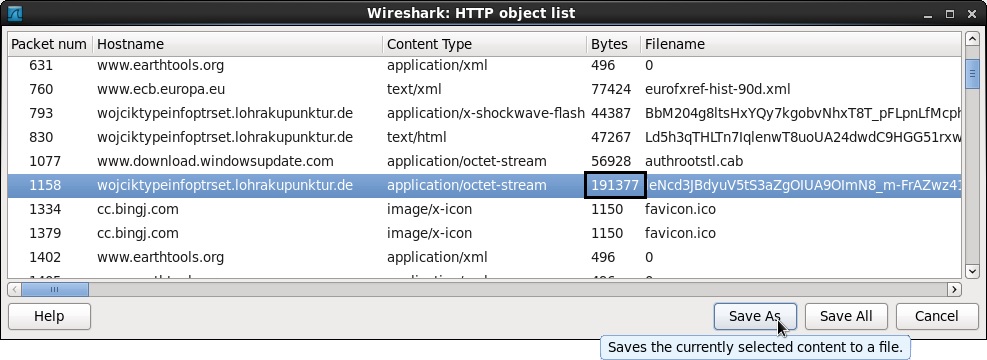Sort by Content Type column header

pos(484,44)
